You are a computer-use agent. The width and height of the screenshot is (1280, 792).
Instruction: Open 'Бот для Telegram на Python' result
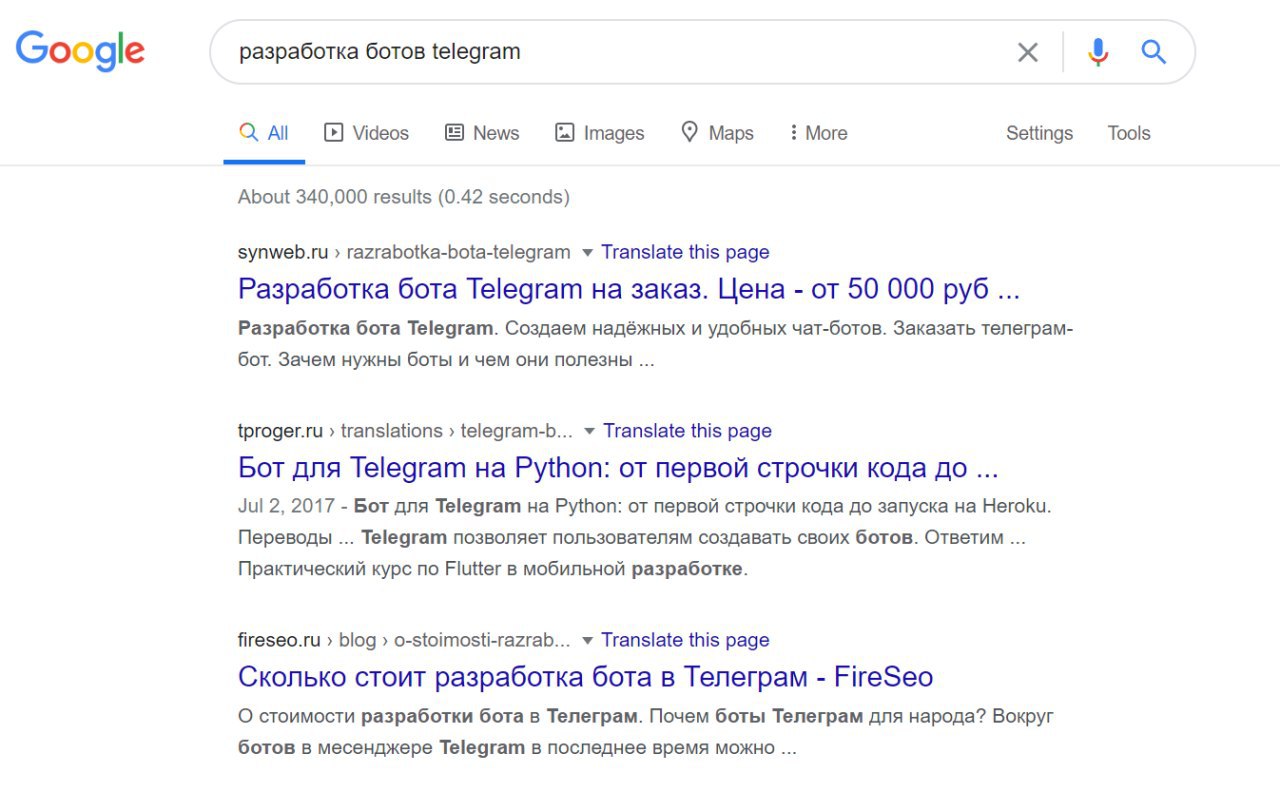pos(618,468)
